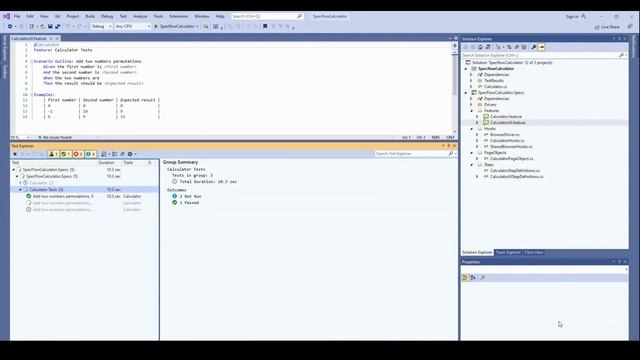Click the group by icon in Test Explorer
The image size is (640, 360).
pos(115,154)
